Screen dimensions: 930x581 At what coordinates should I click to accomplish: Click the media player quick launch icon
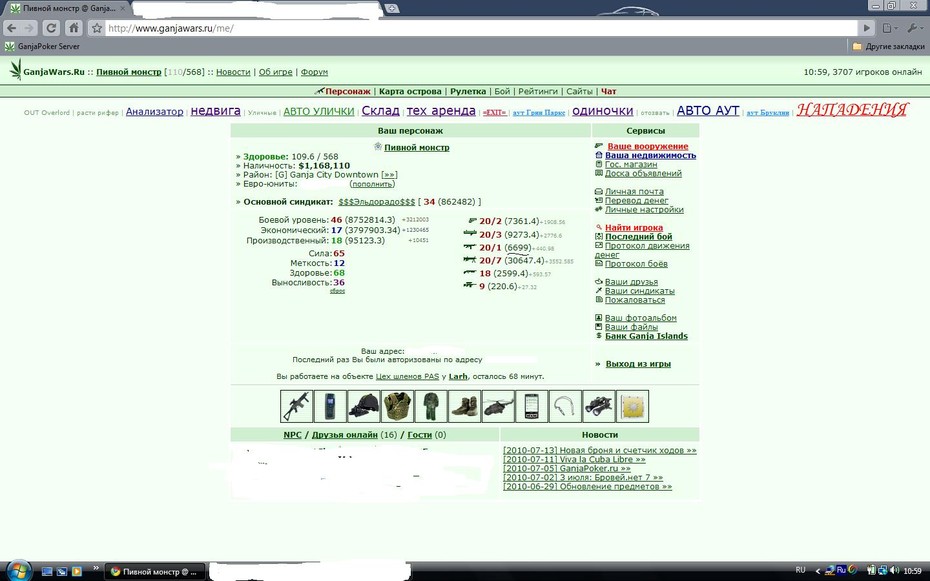point(77,572)
